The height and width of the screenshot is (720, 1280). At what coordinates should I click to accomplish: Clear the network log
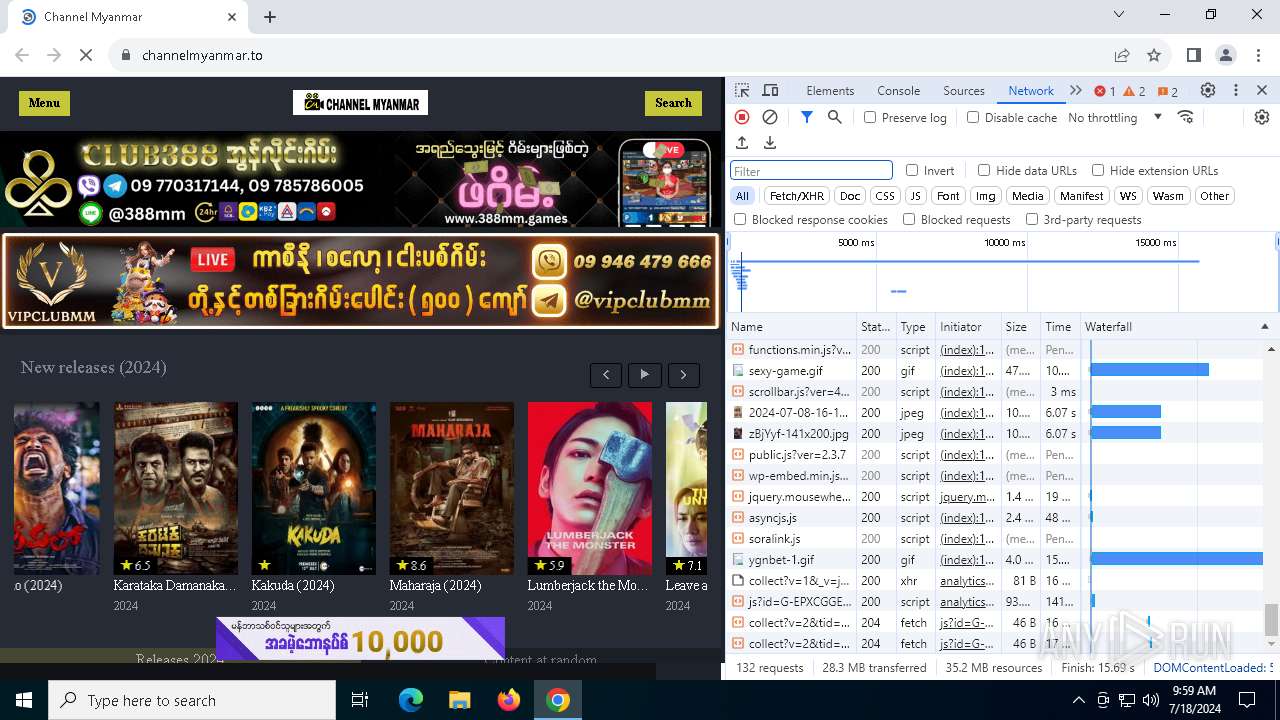click(x=770, y=117)
